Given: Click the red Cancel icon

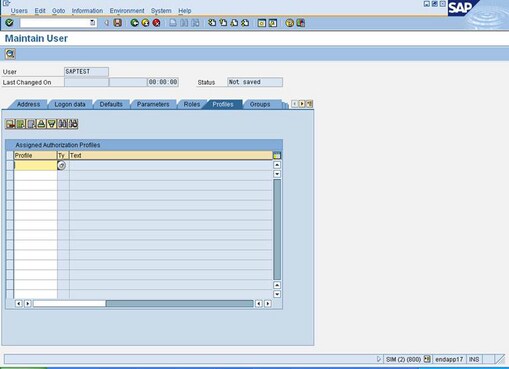Looking at the screenshot, I should (156, 23).
